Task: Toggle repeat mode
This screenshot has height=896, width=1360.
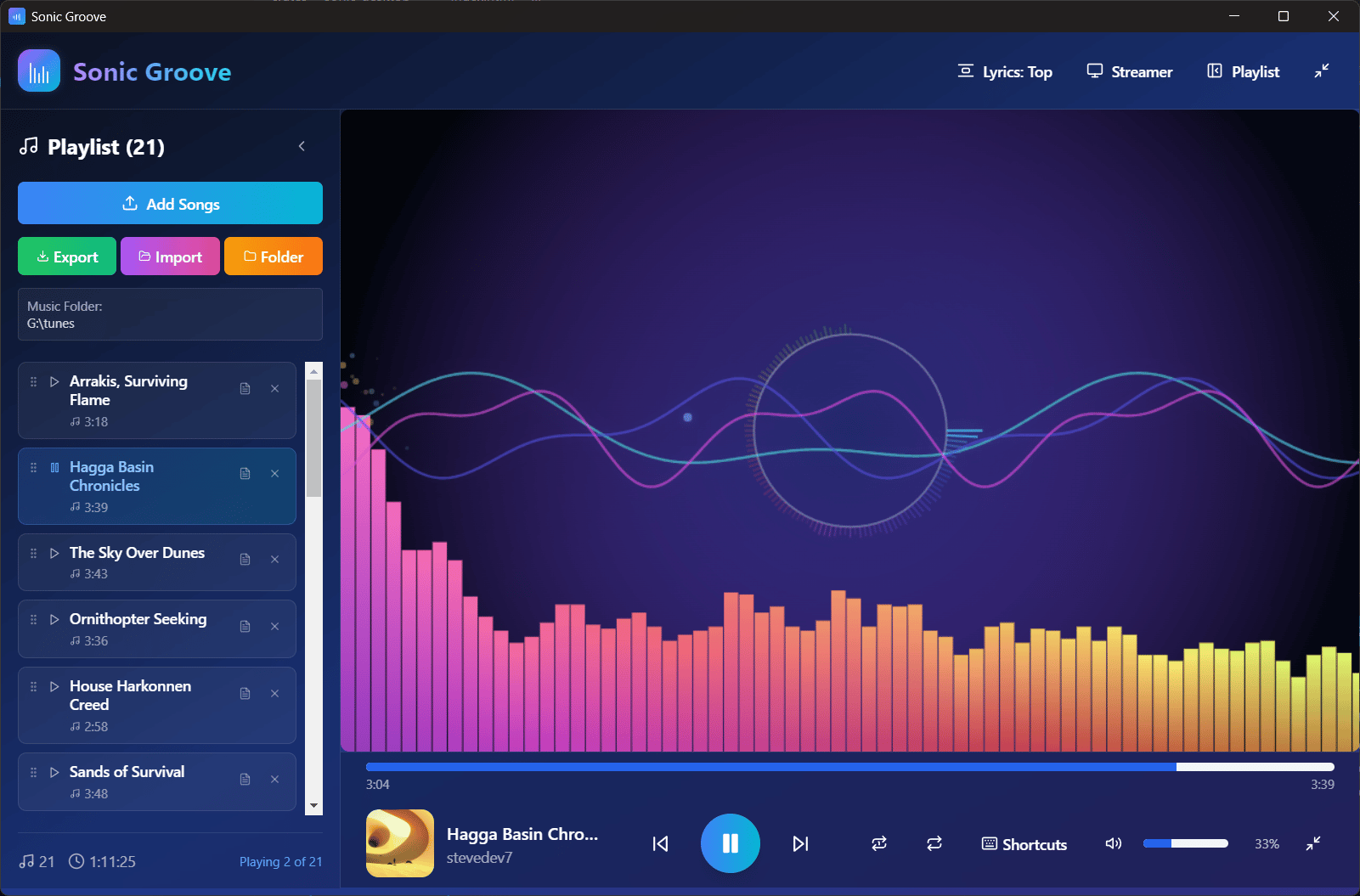Action: click(934, 843)
